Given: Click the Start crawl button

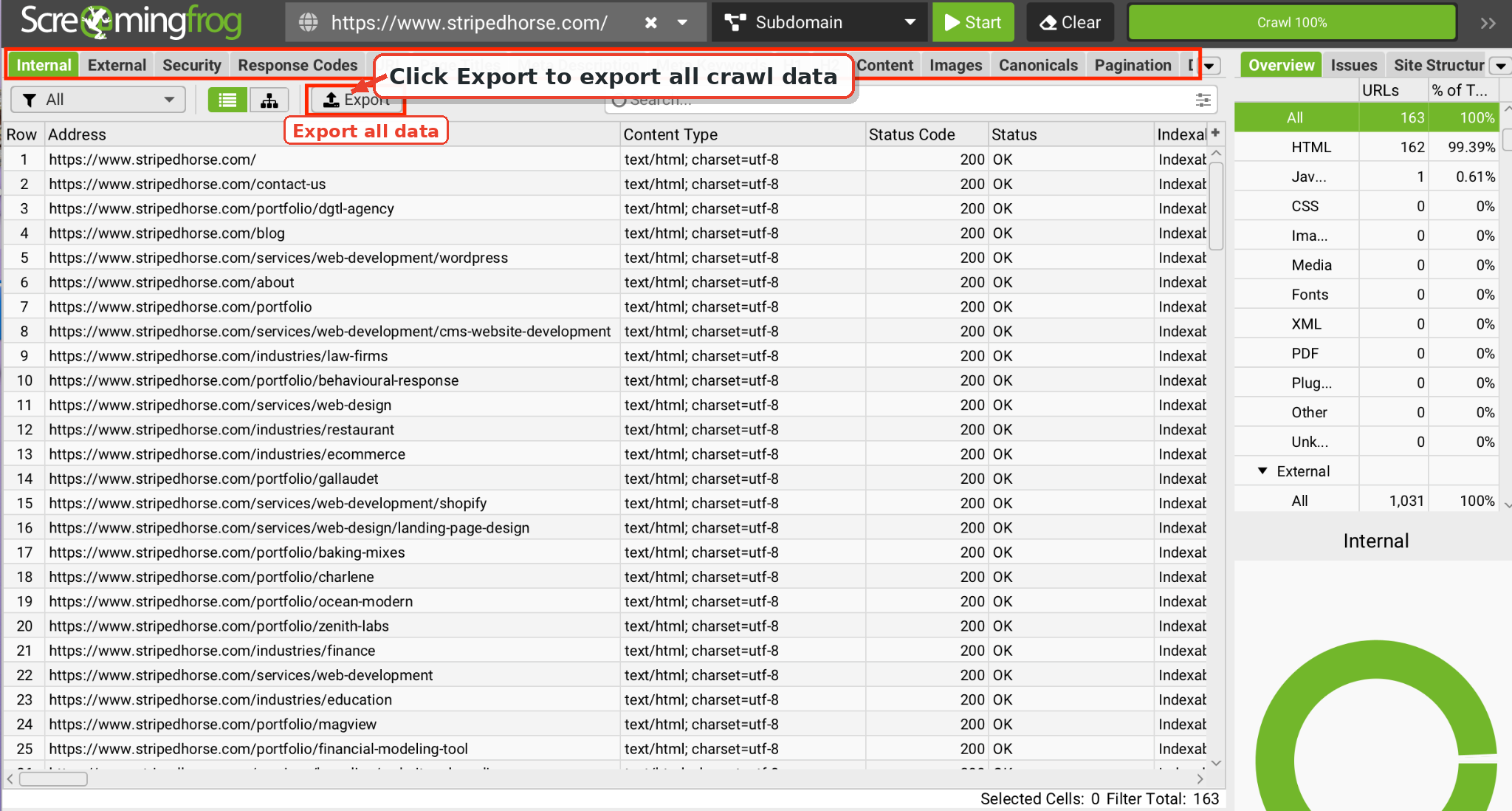Looking at the screenshot, I should pyautogui.click(x=972, y=22).
